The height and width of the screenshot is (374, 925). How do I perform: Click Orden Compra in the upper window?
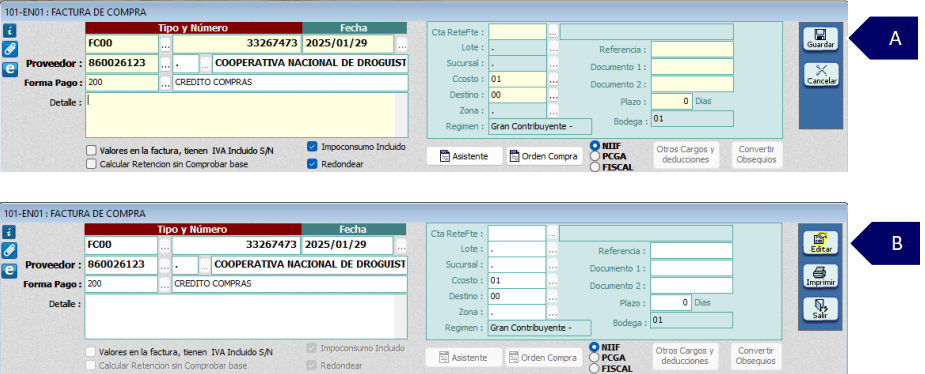(x=544, y=156)
